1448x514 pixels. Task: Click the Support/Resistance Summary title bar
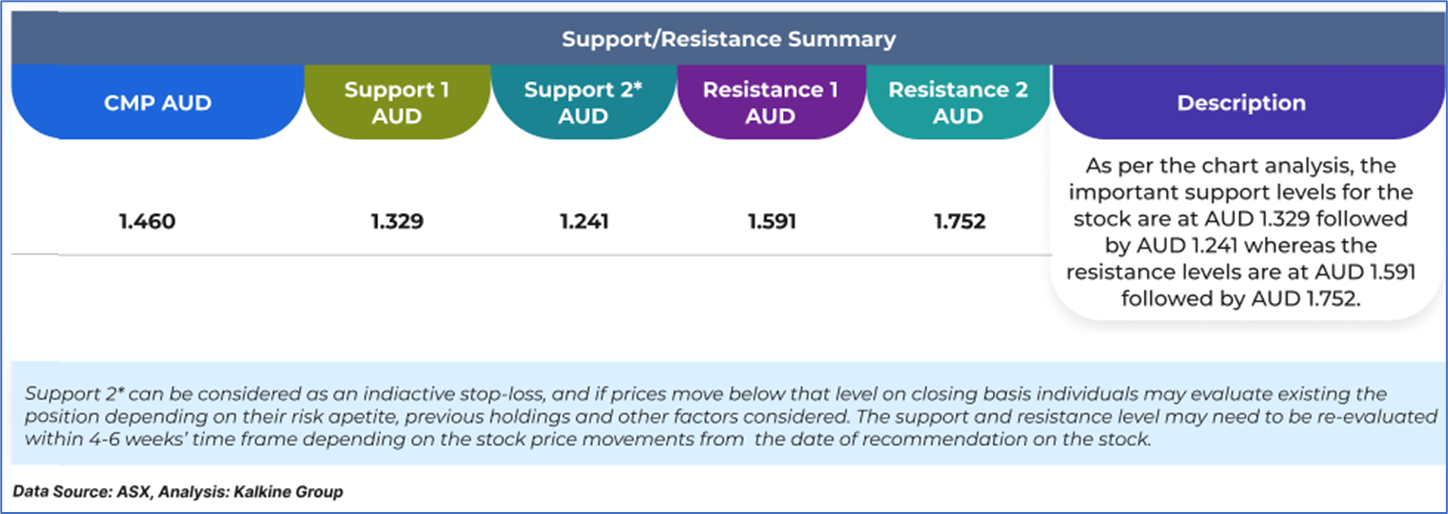coord(727,40)
